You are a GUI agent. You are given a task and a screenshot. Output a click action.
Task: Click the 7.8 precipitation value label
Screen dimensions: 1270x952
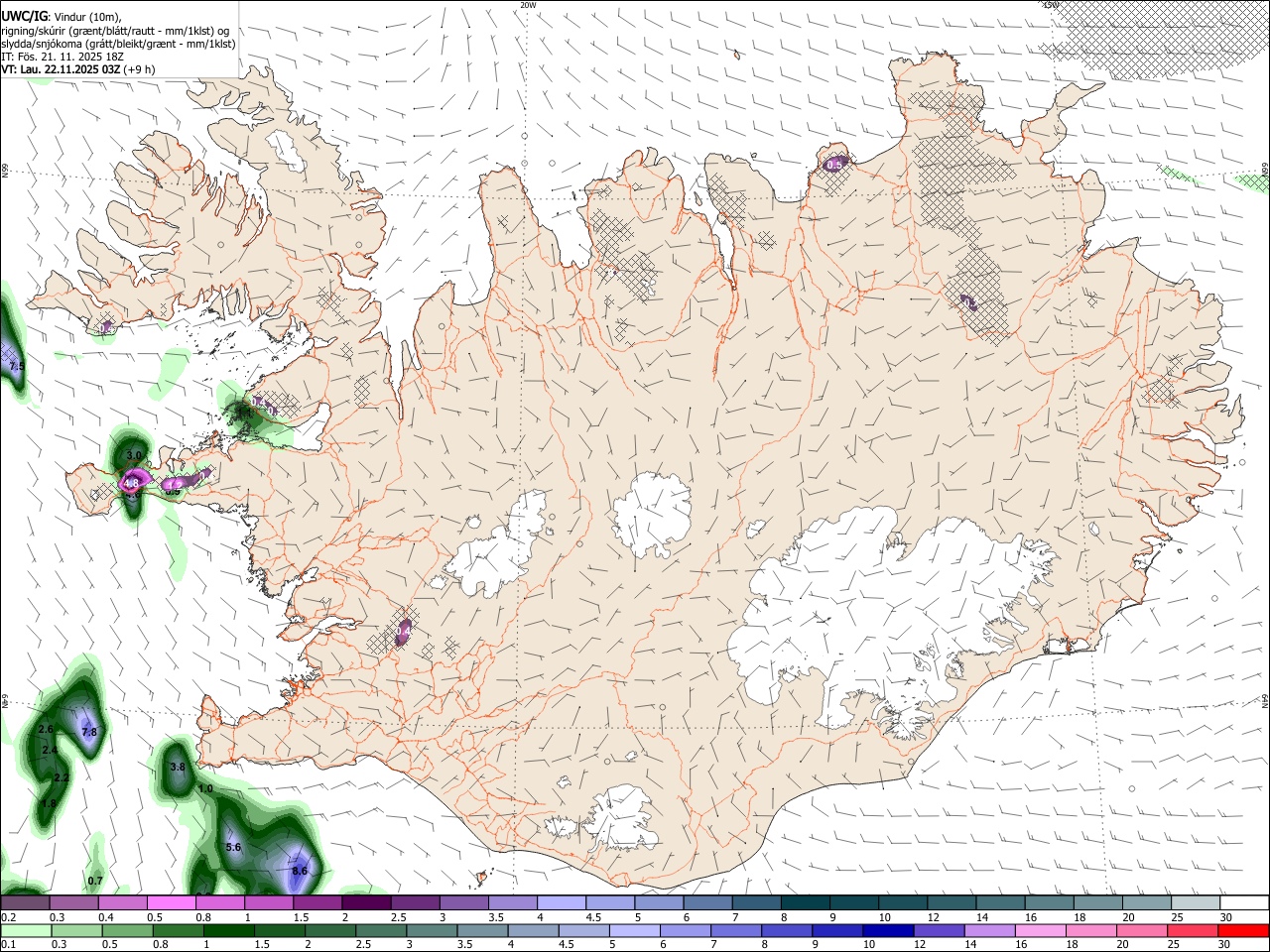[89, 732]
